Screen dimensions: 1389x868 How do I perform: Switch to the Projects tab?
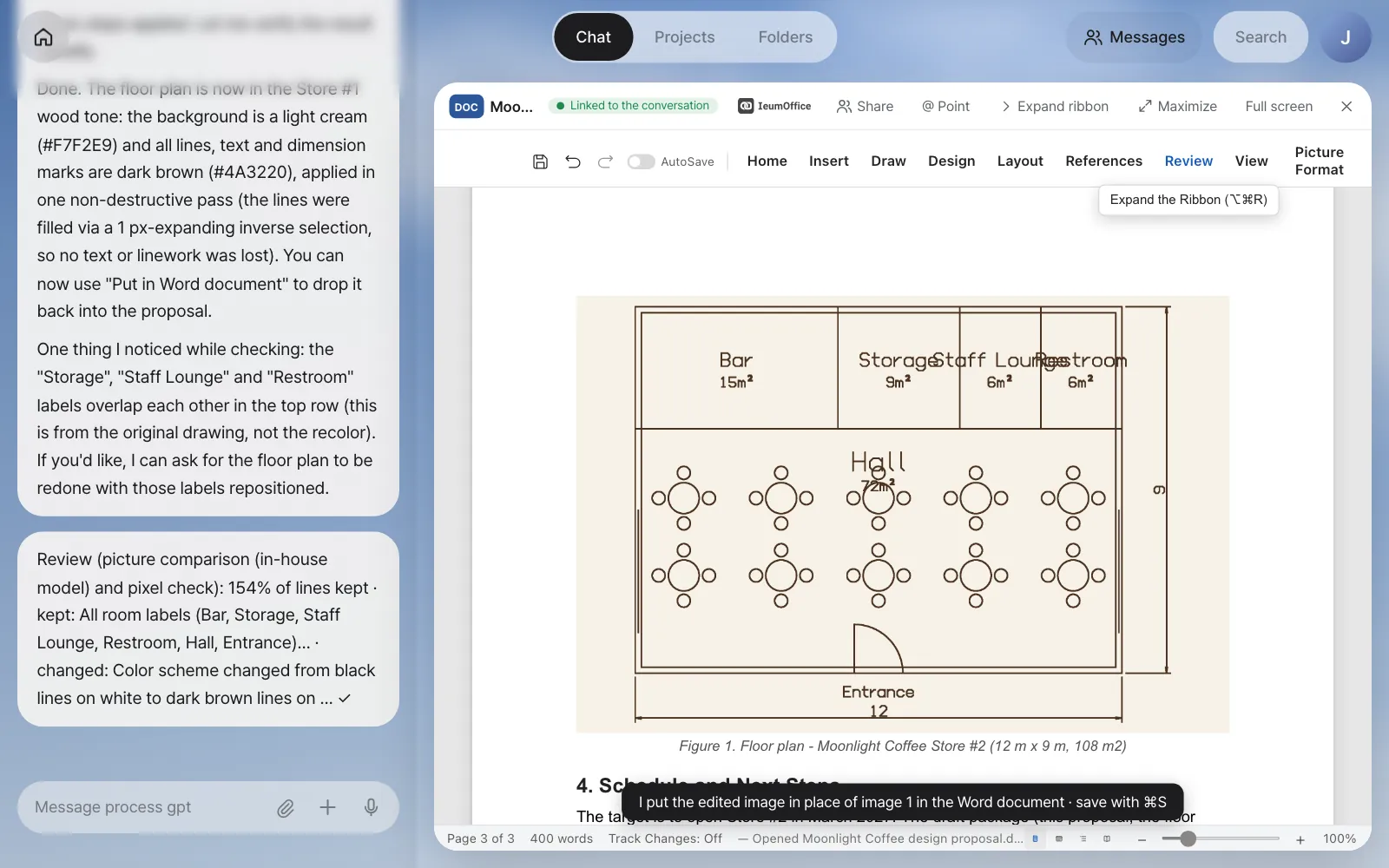(x=684, y=37)
